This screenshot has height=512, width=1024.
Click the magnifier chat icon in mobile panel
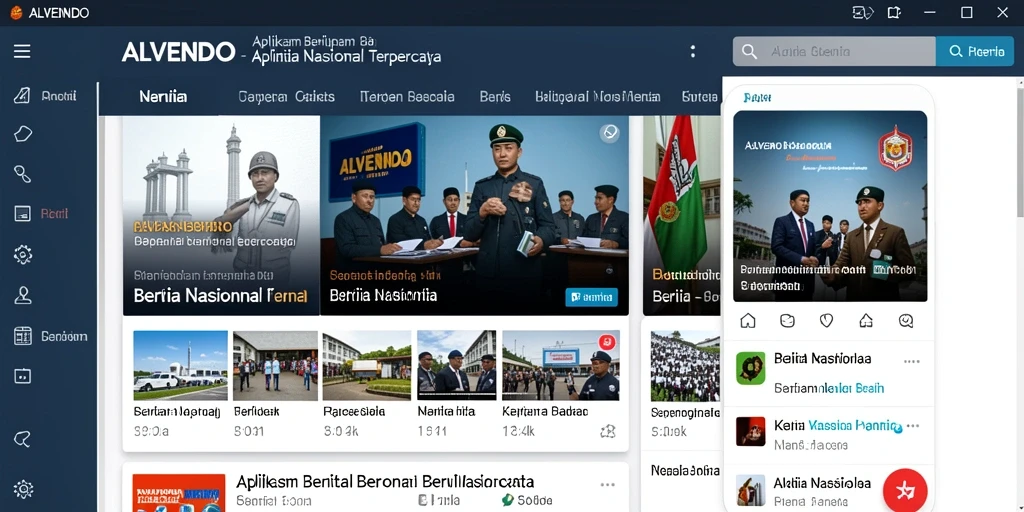pyautogui.click(x=906, y=321)
